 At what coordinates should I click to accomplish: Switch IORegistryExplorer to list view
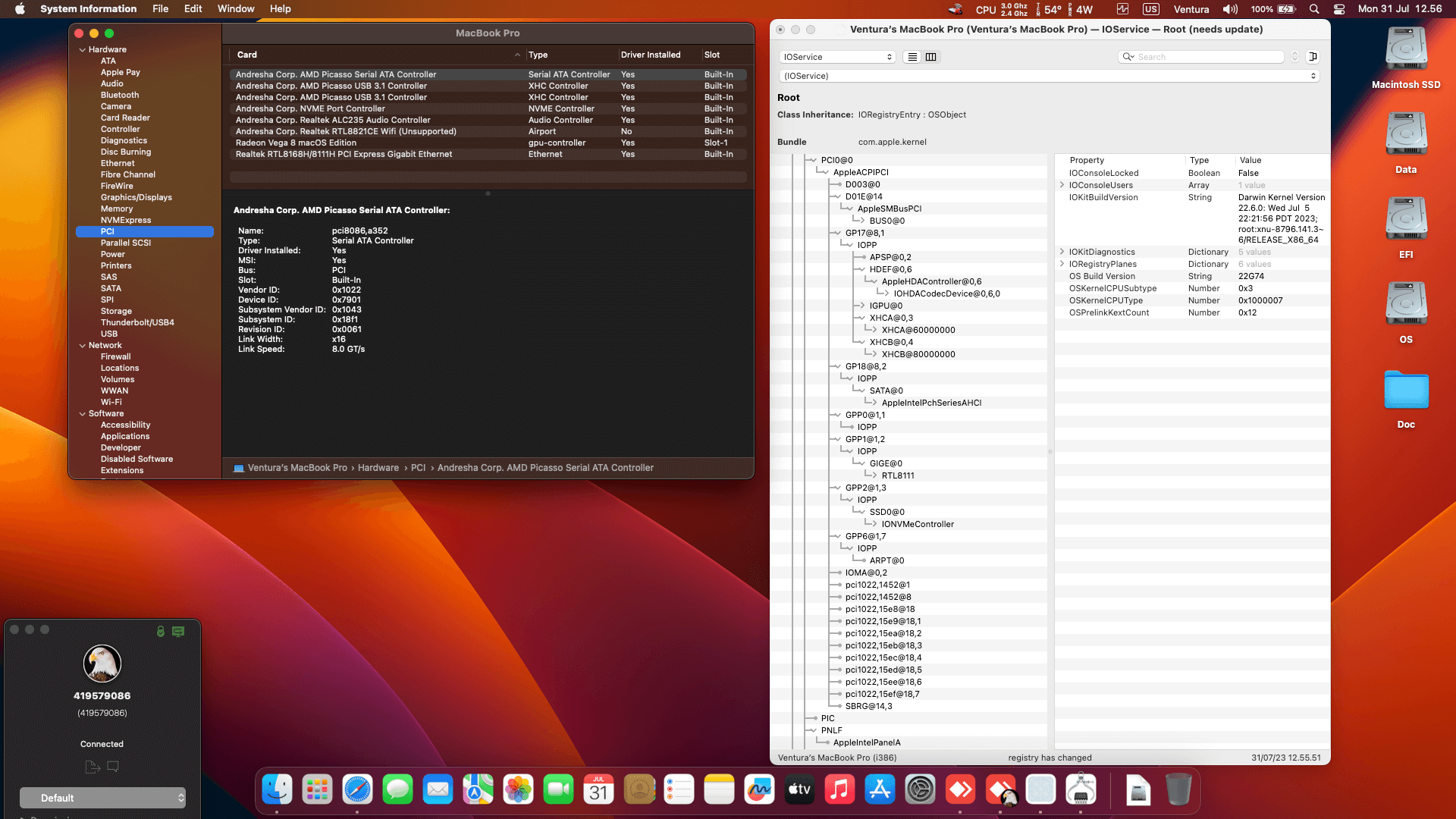pos(912,57)
